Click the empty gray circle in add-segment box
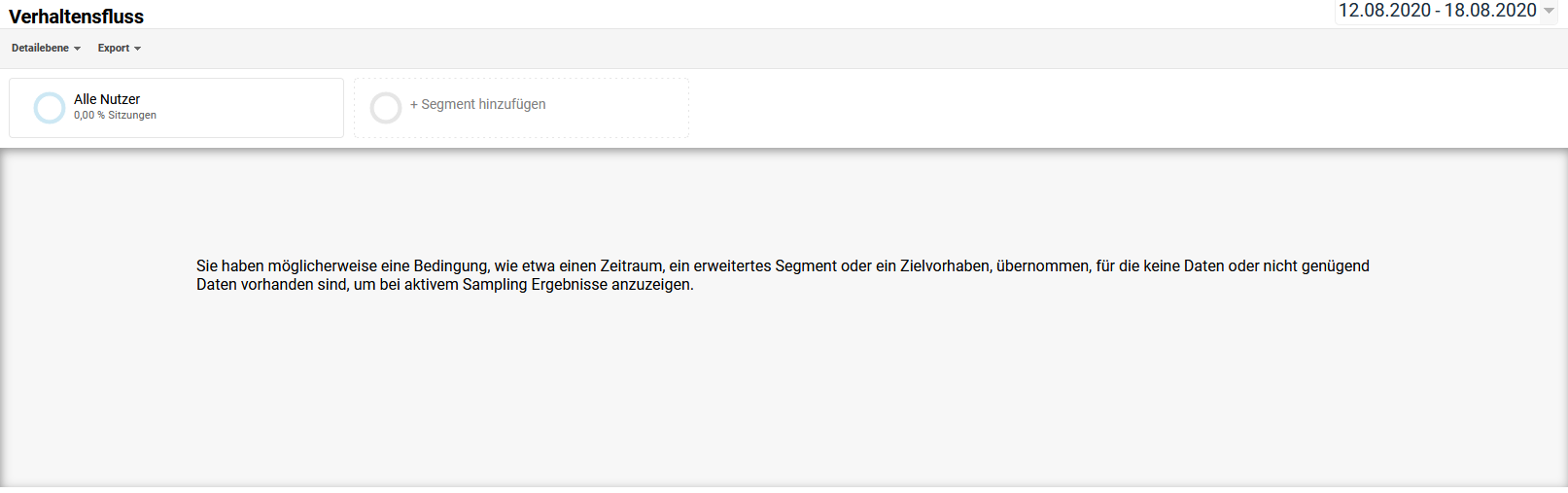The width and height of the screenshot is (1568, 493). (x=386, y=108)
